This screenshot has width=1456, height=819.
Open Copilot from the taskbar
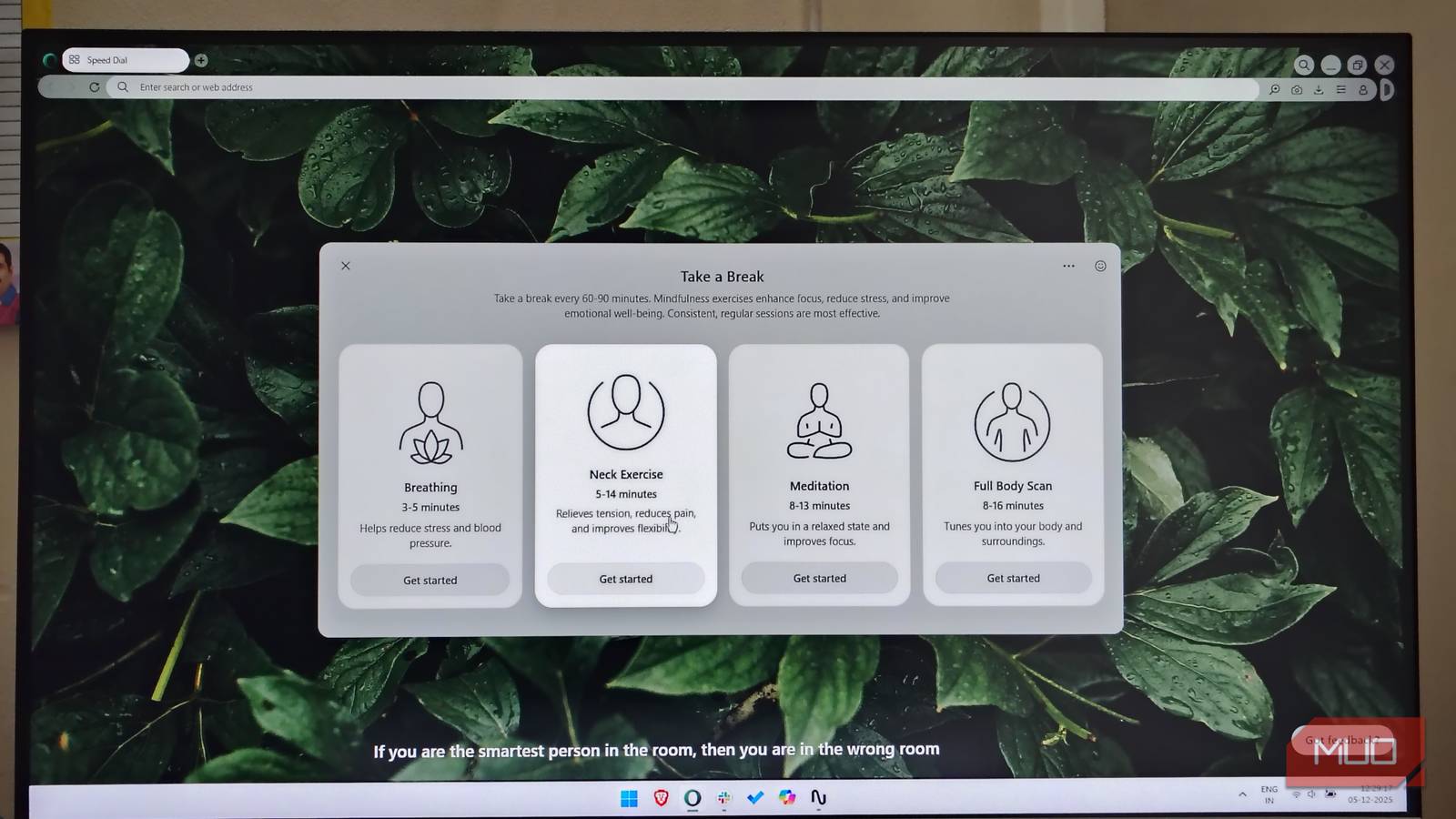pyautogui.click(x=787, y=798)
